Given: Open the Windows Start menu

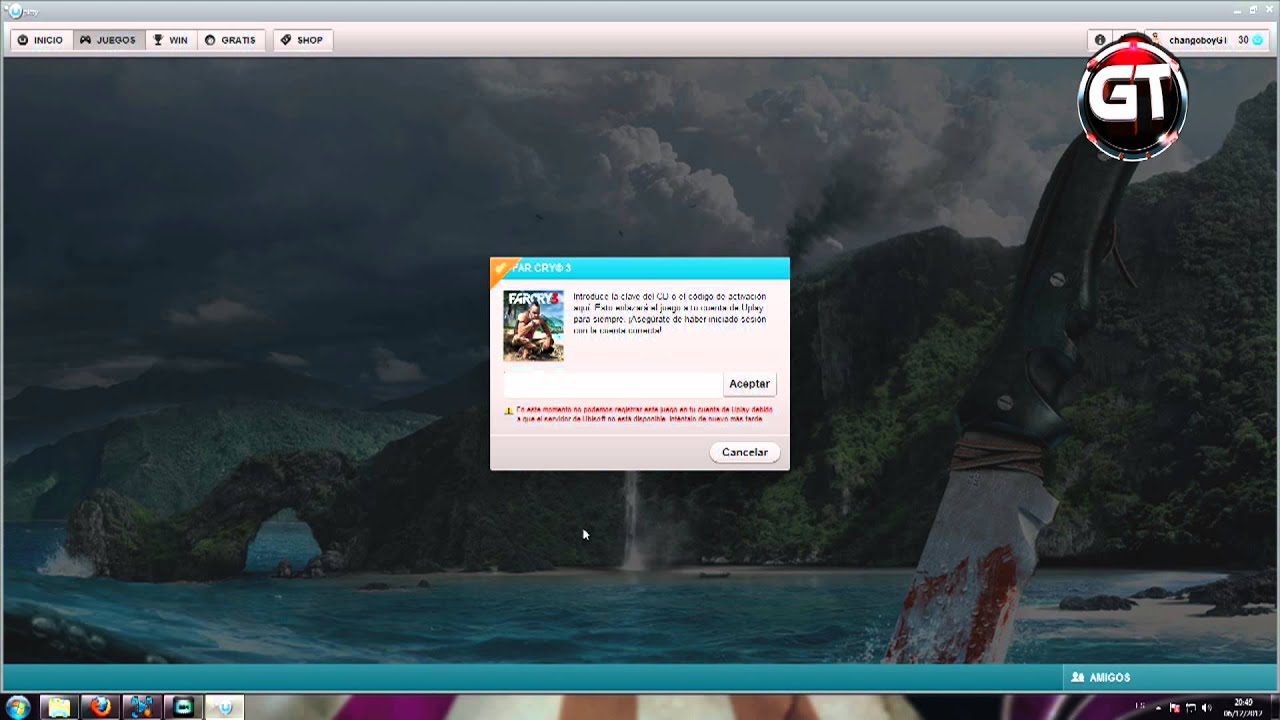Looking at the screenshot, I should point(18,707).
